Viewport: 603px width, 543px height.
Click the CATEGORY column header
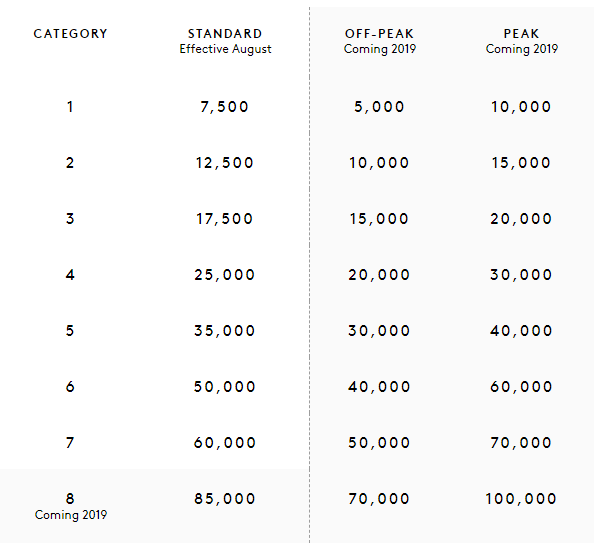70,34
